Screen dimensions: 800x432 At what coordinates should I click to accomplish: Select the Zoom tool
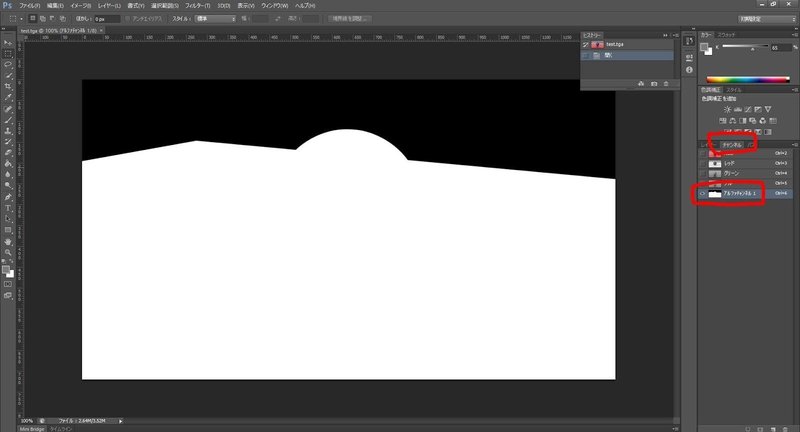(x=8, y=252)
